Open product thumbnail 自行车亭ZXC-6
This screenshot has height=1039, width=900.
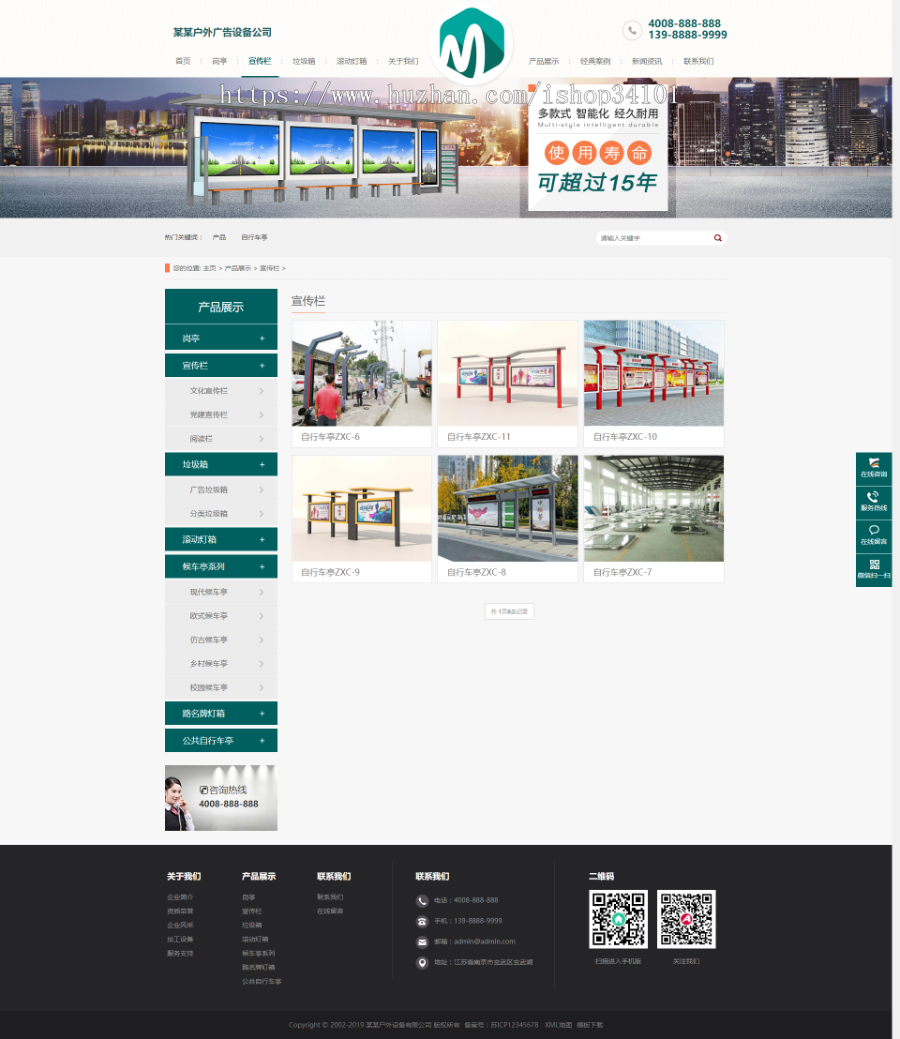[362, 373]
